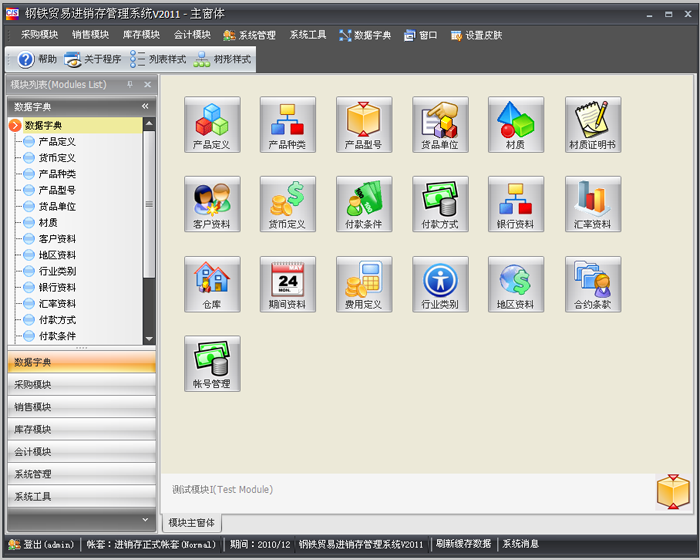
Task: Pin the module list panel
Action: coord(130,85)
